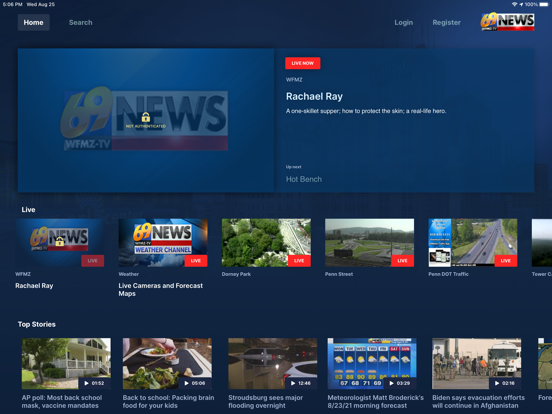The width and height of the screenshot is (552, 414).
Task: Open the Penn DOT Traffic live camera
Action: [473, 243]
